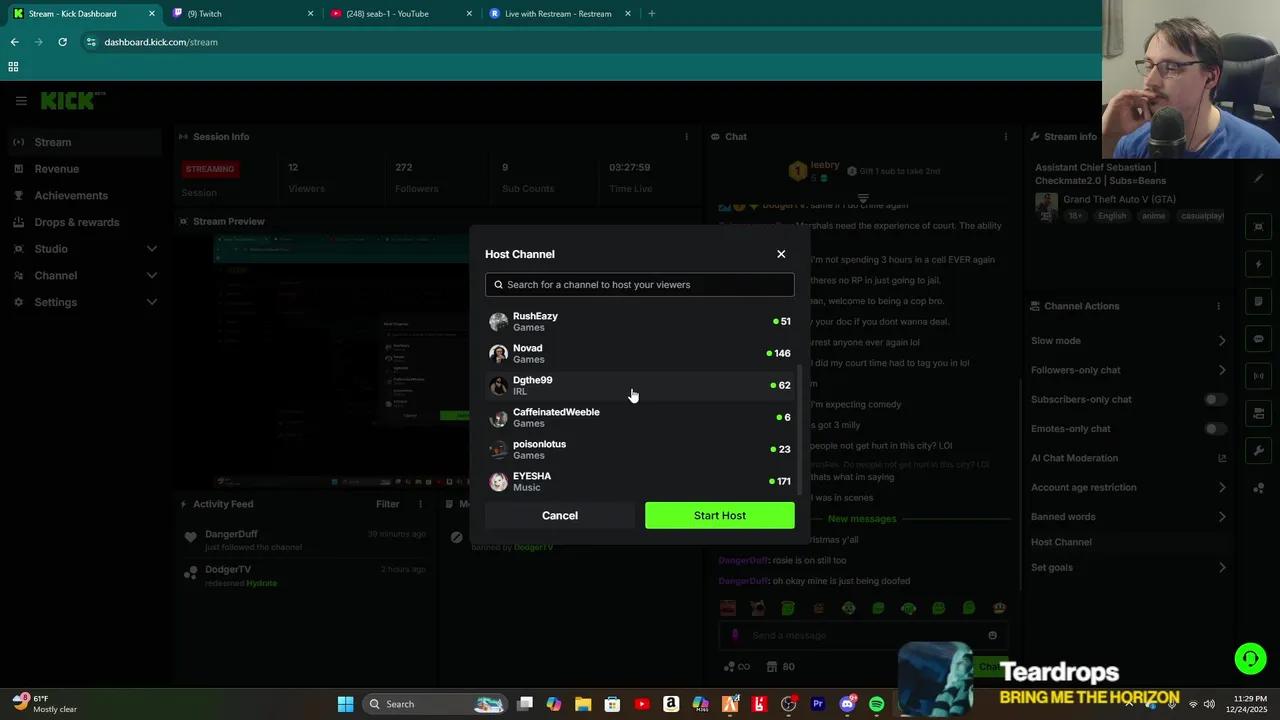Enable Emotes-only chat
Viewport: 1280px width, 720px height.
pos(1213,428)
